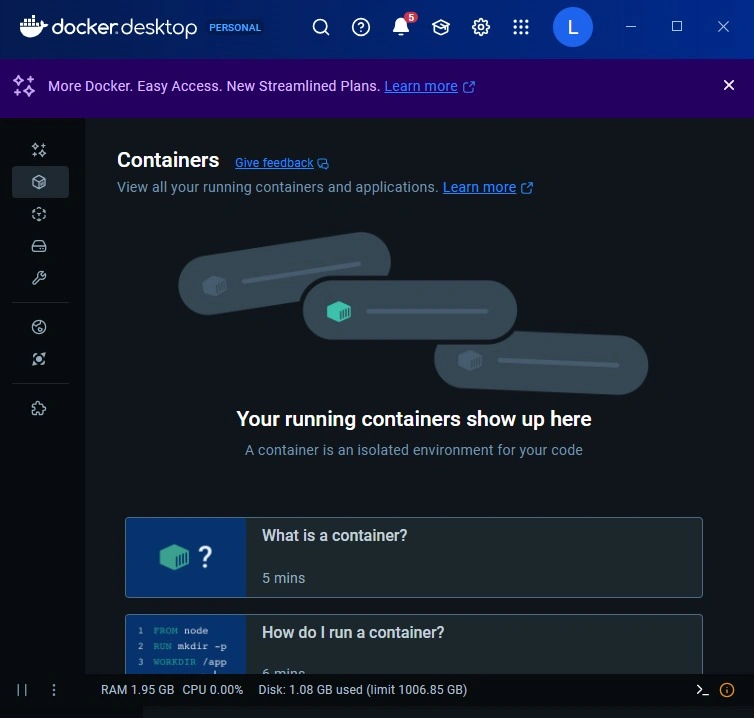The height and width of the screenshot is (718, 754).
Task: Click the PERSONAL plan badge
Action: pos(235,27)
